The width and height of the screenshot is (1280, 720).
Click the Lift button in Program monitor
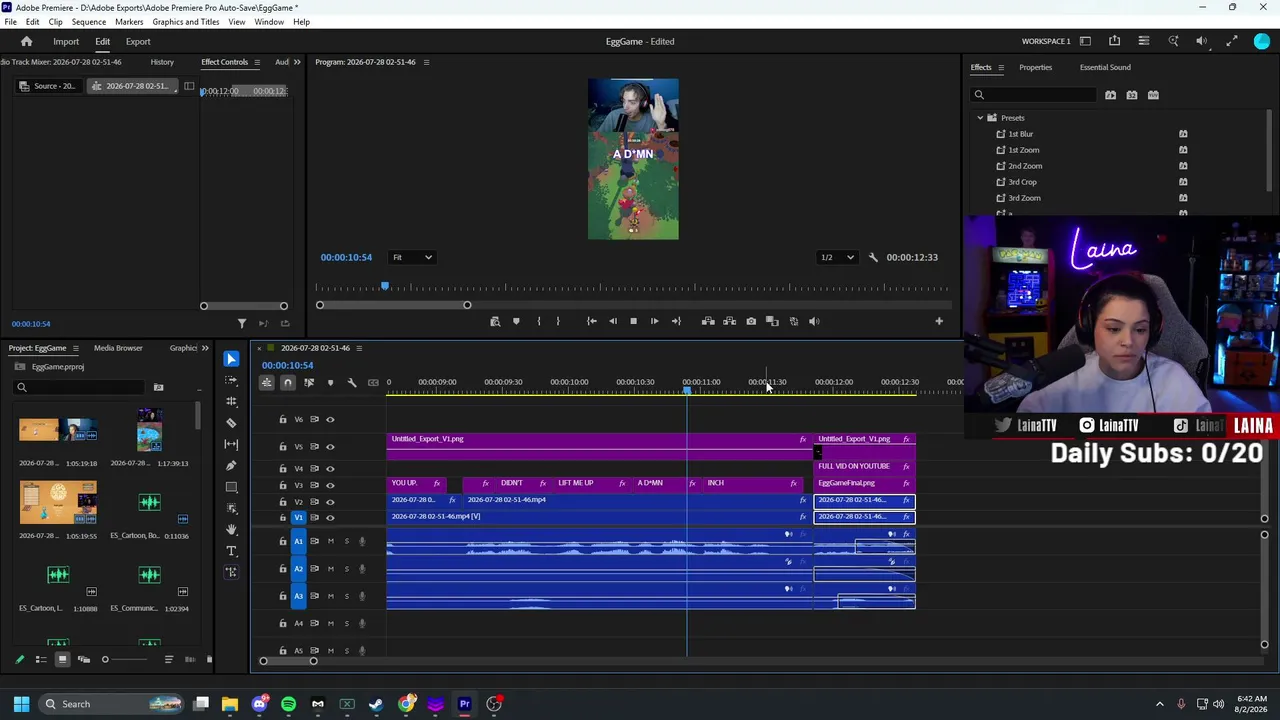[708, 321]
